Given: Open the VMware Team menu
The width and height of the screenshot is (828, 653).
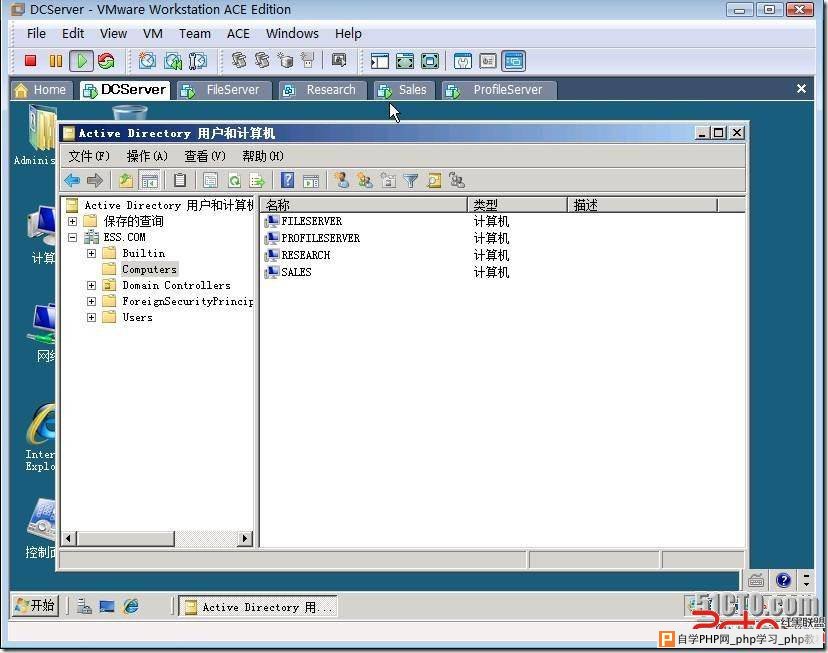Looking at the screenshot, I should (195, 34).
